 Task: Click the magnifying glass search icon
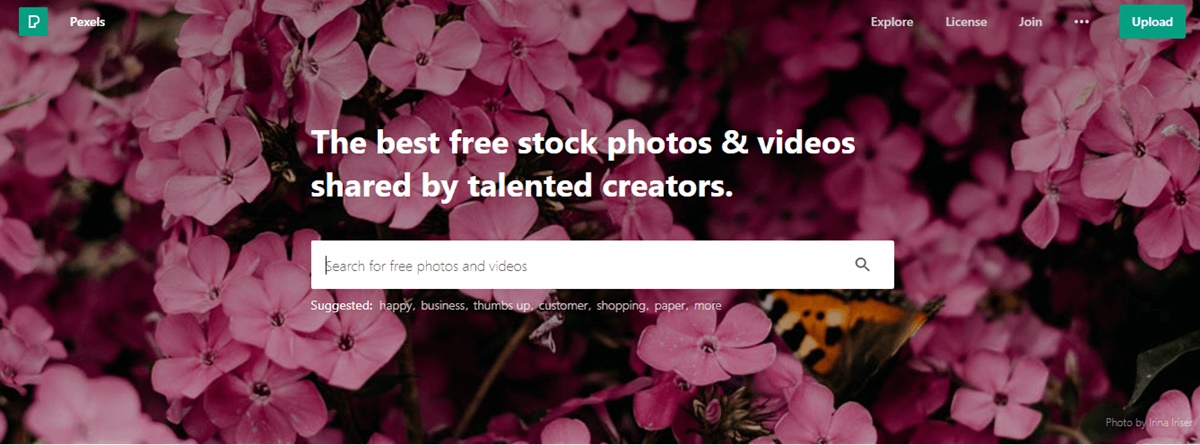coord(862,265)
